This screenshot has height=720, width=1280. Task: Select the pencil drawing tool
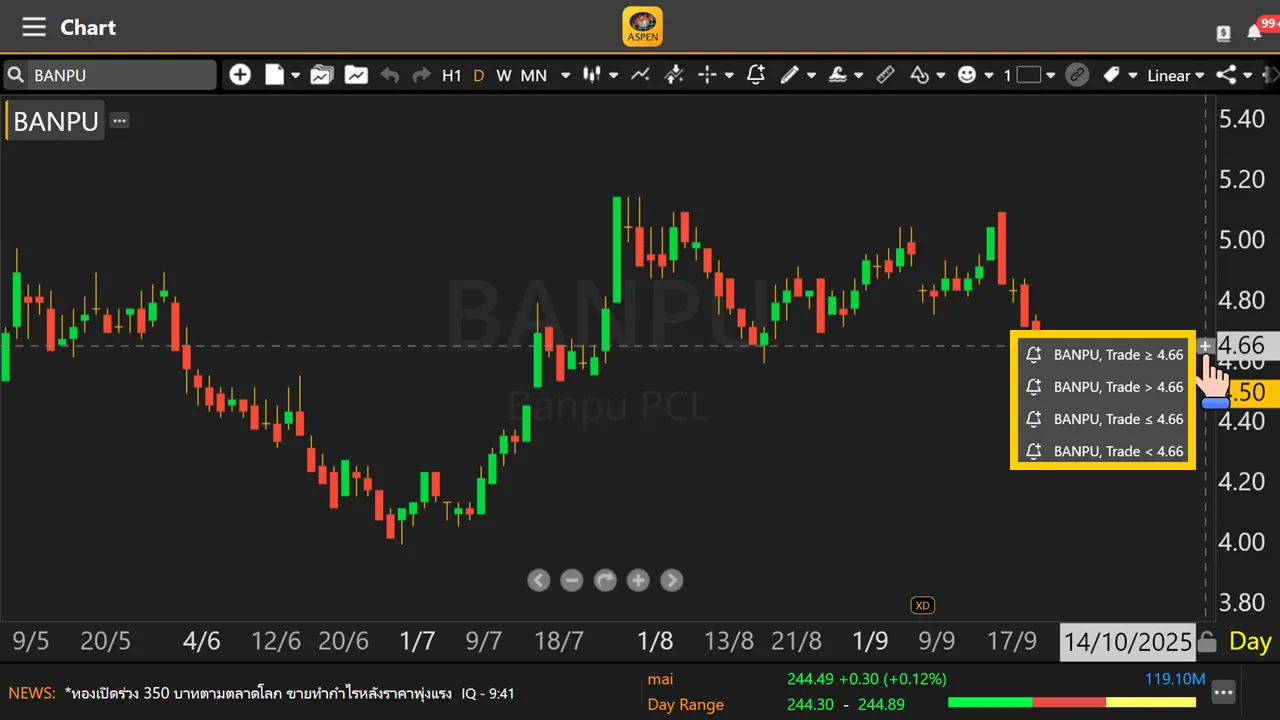(790, 75)
